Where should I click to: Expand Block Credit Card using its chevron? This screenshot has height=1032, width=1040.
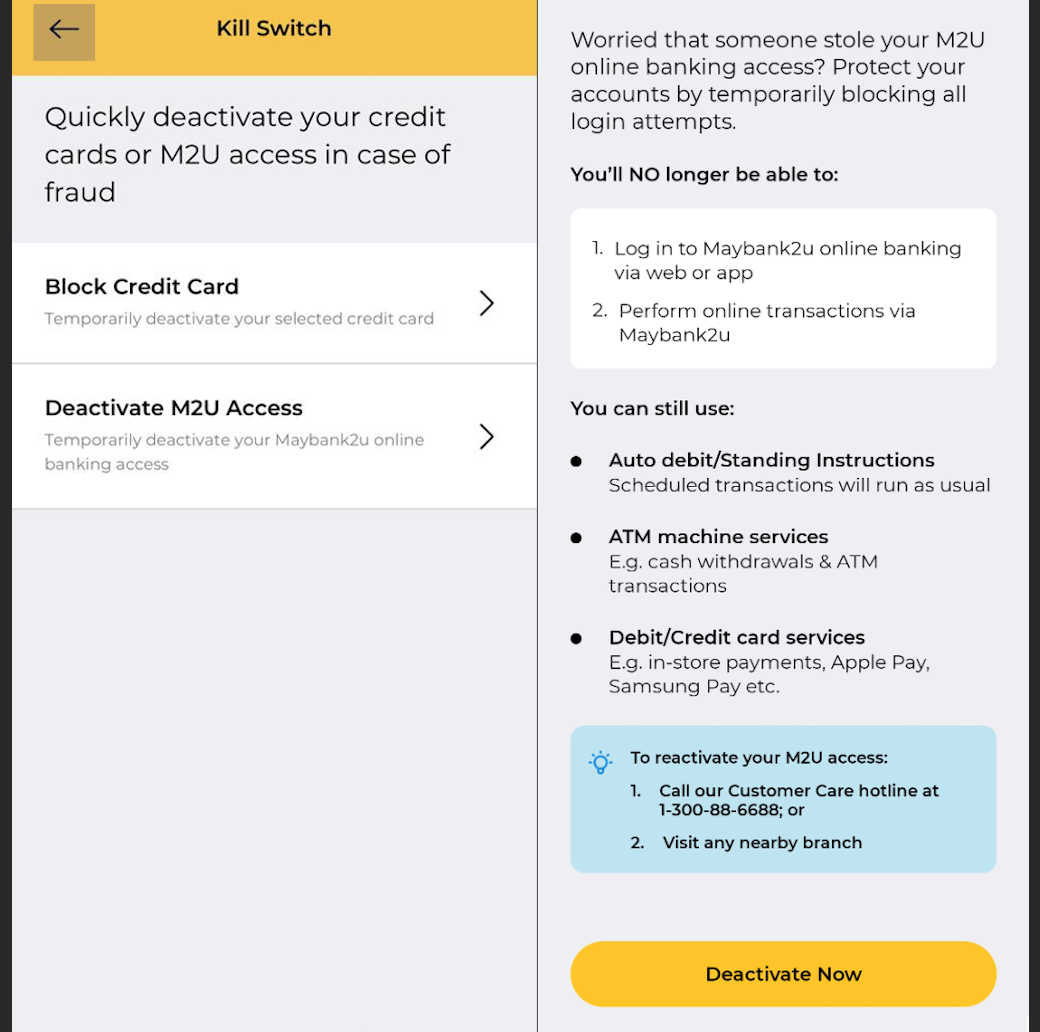coord(486,303)
